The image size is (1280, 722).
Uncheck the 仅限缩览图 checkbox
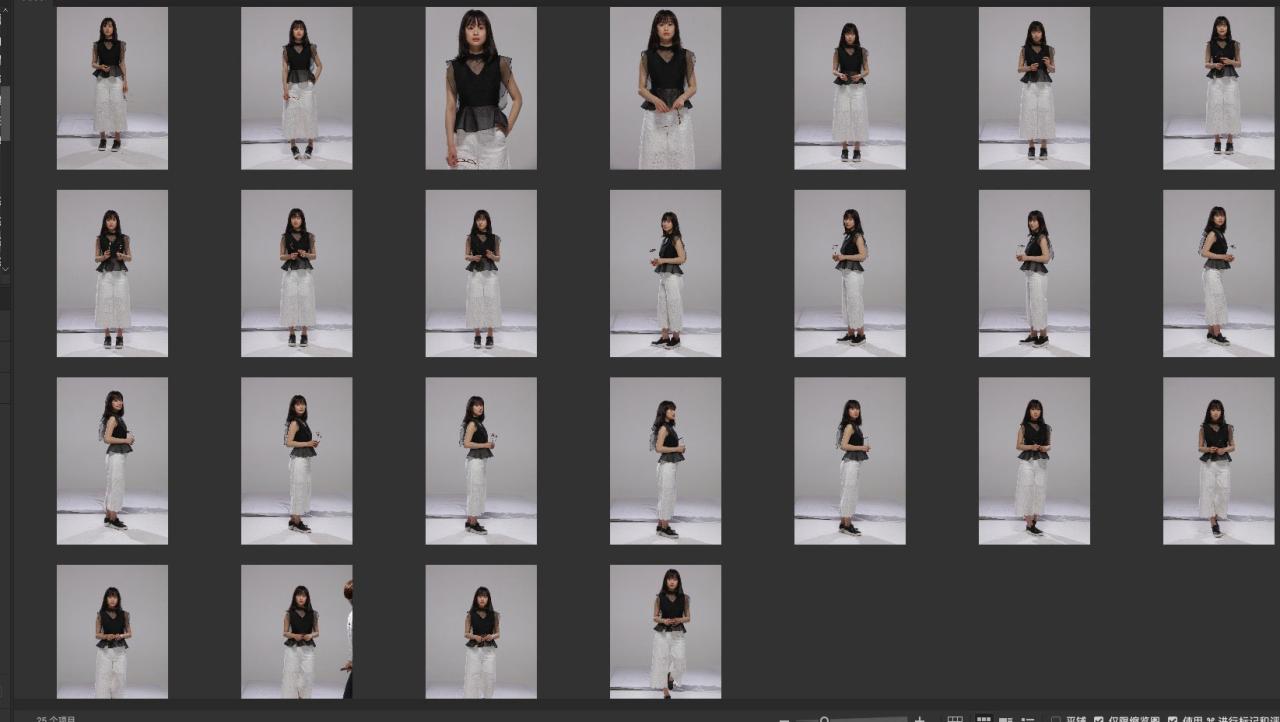[x=1099, y=719]
